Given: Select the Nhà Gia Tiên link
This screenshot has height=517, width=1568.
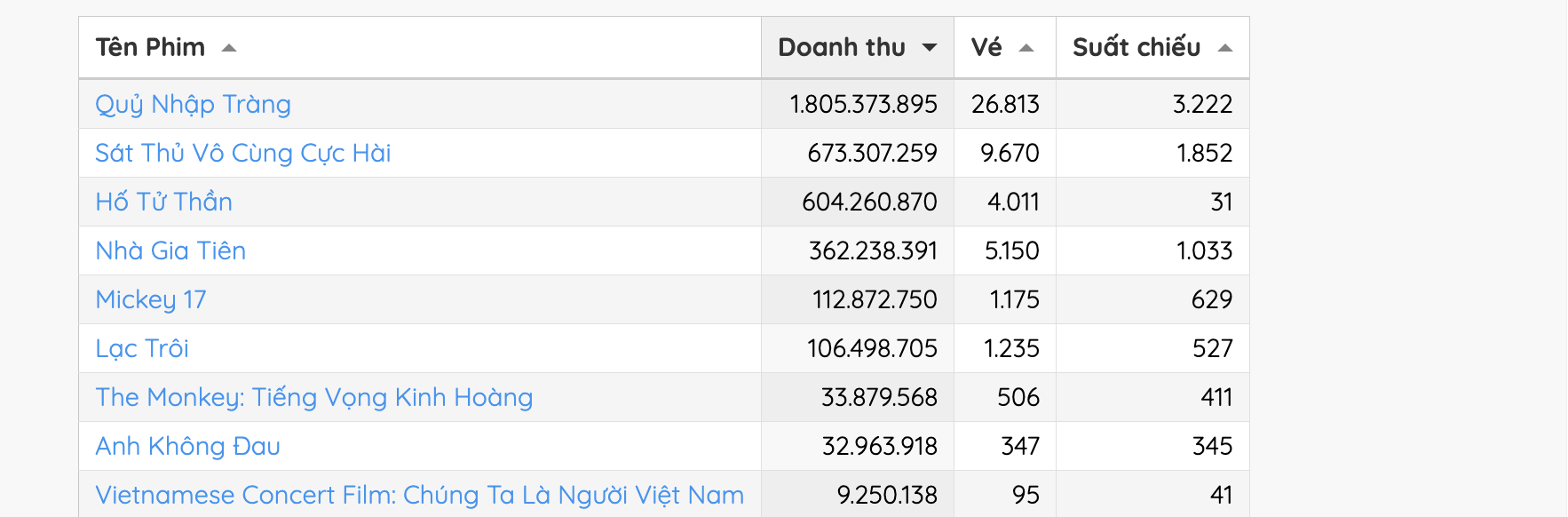Looking at the screenshot, I should point(170,251).
